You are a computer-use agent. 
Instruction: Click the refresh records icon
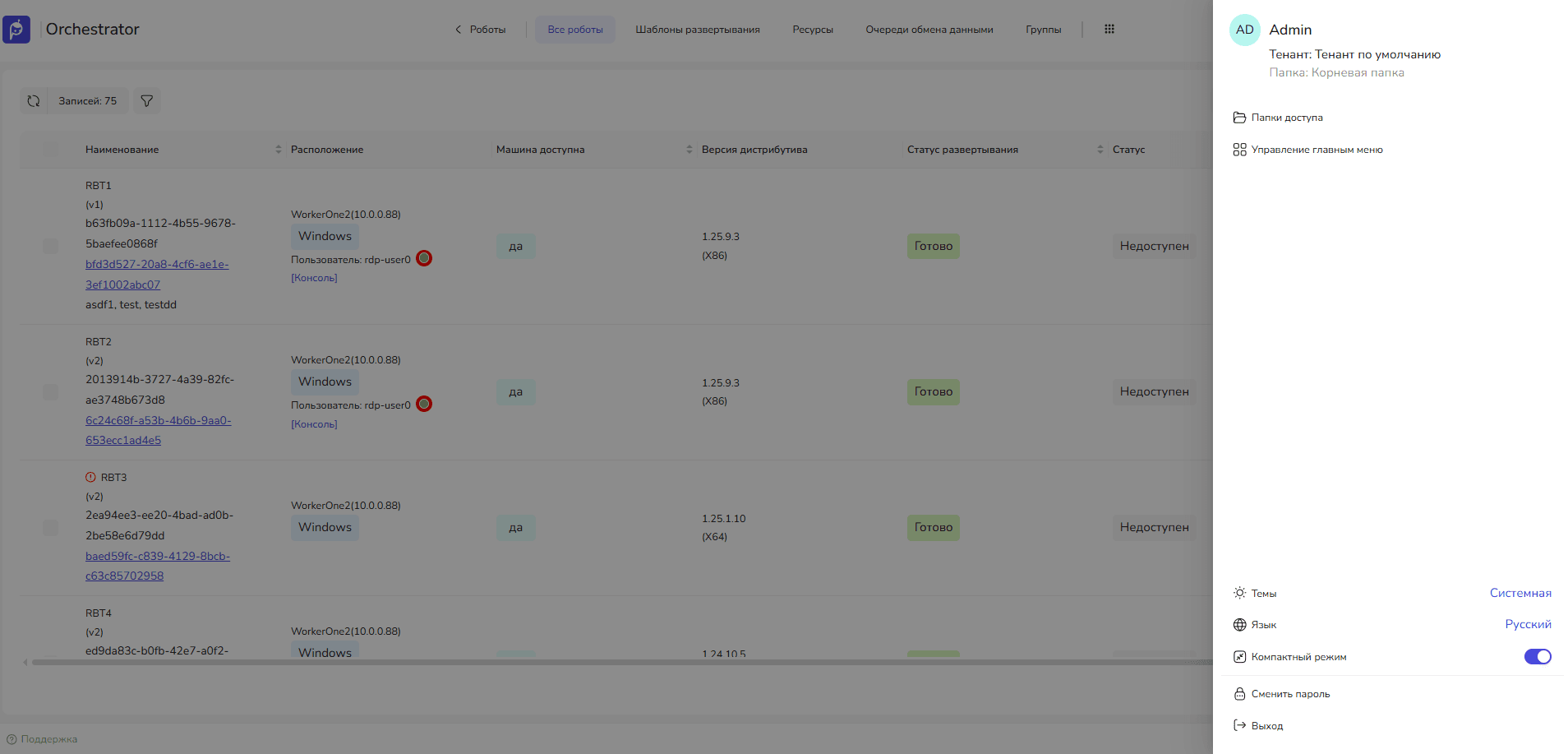pyautogui.click(x=34, y=101)
